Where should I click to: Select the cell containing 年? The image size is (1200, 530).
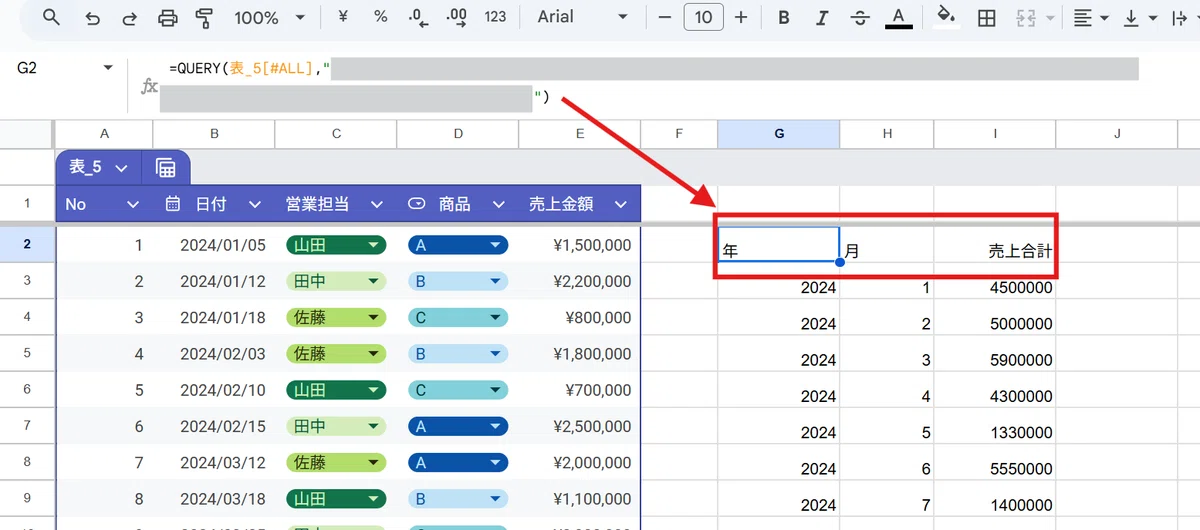pyautogui.click(x=778, y=245)
